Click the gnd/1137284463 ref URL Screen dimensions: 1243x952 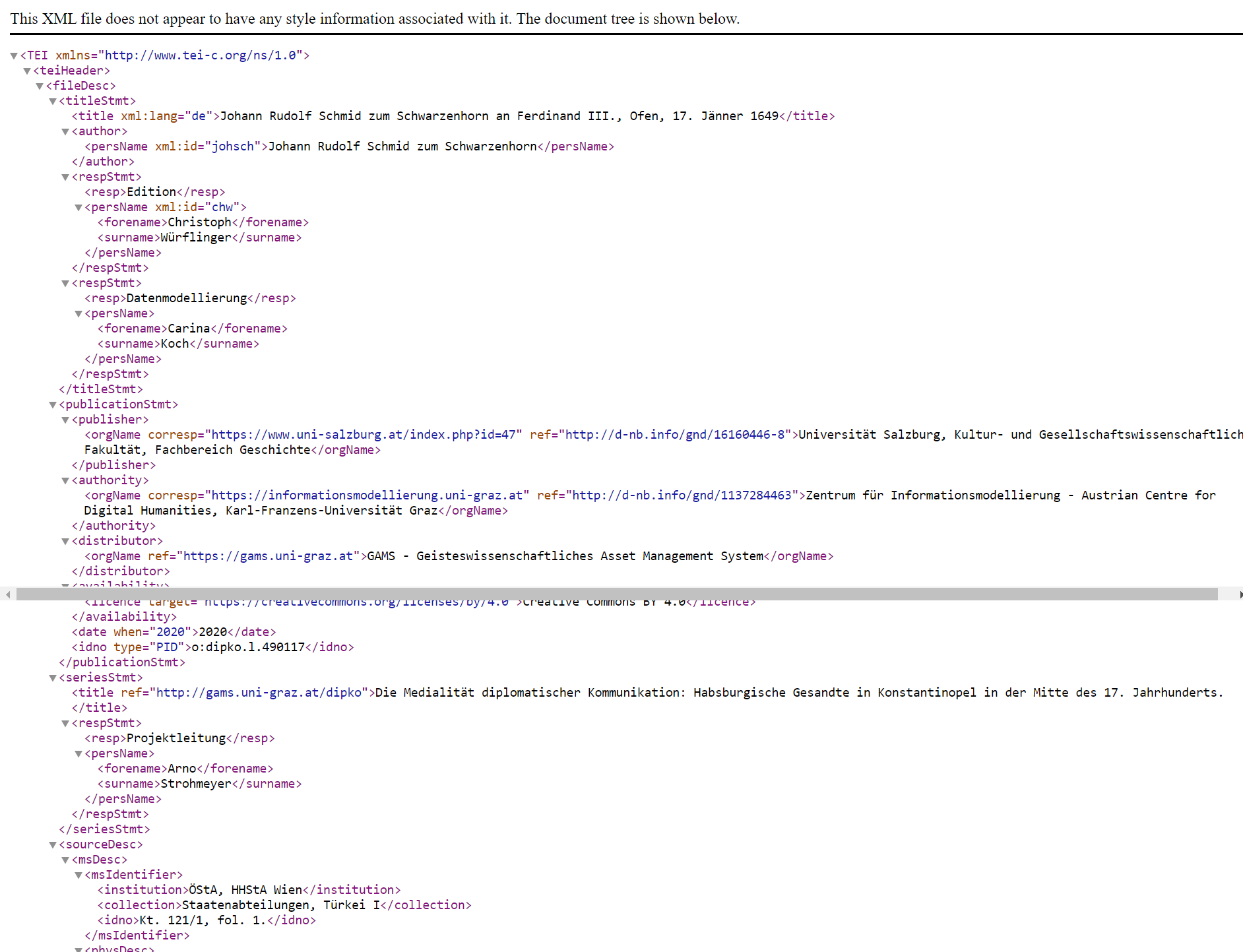point(682,495)
